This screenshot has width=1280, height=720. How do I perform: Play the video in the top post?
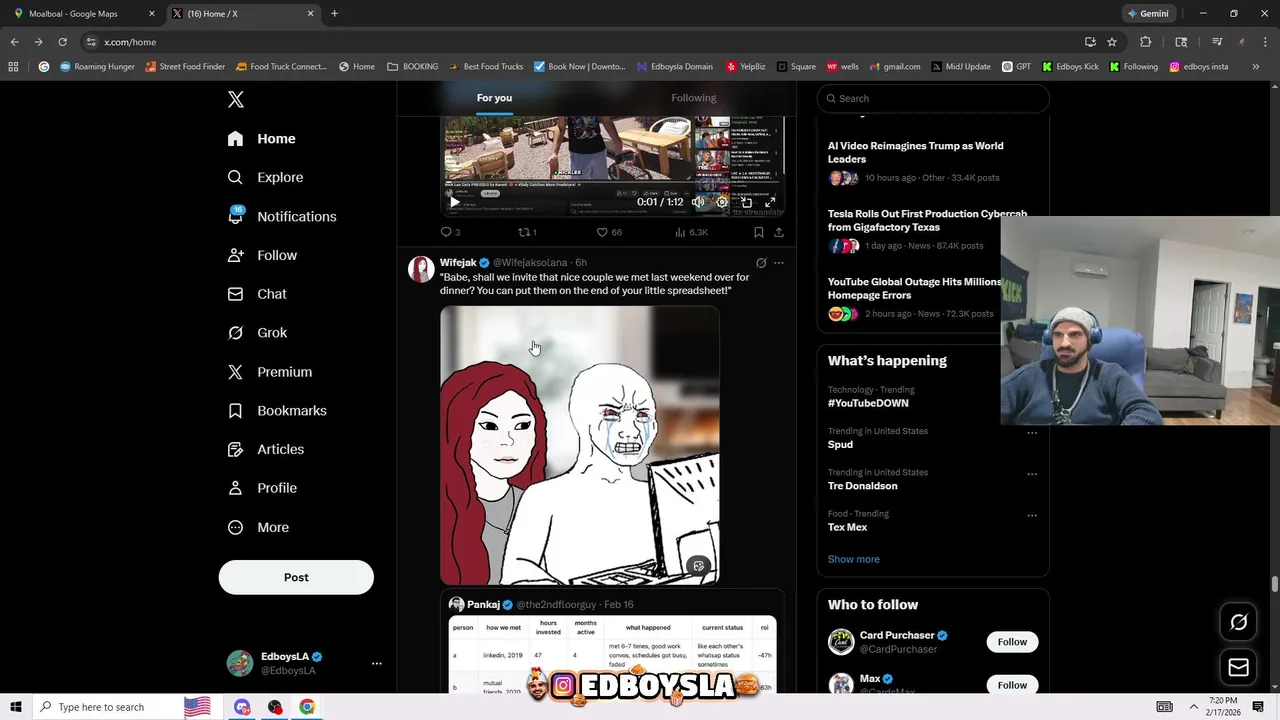(x=454, y=202)
